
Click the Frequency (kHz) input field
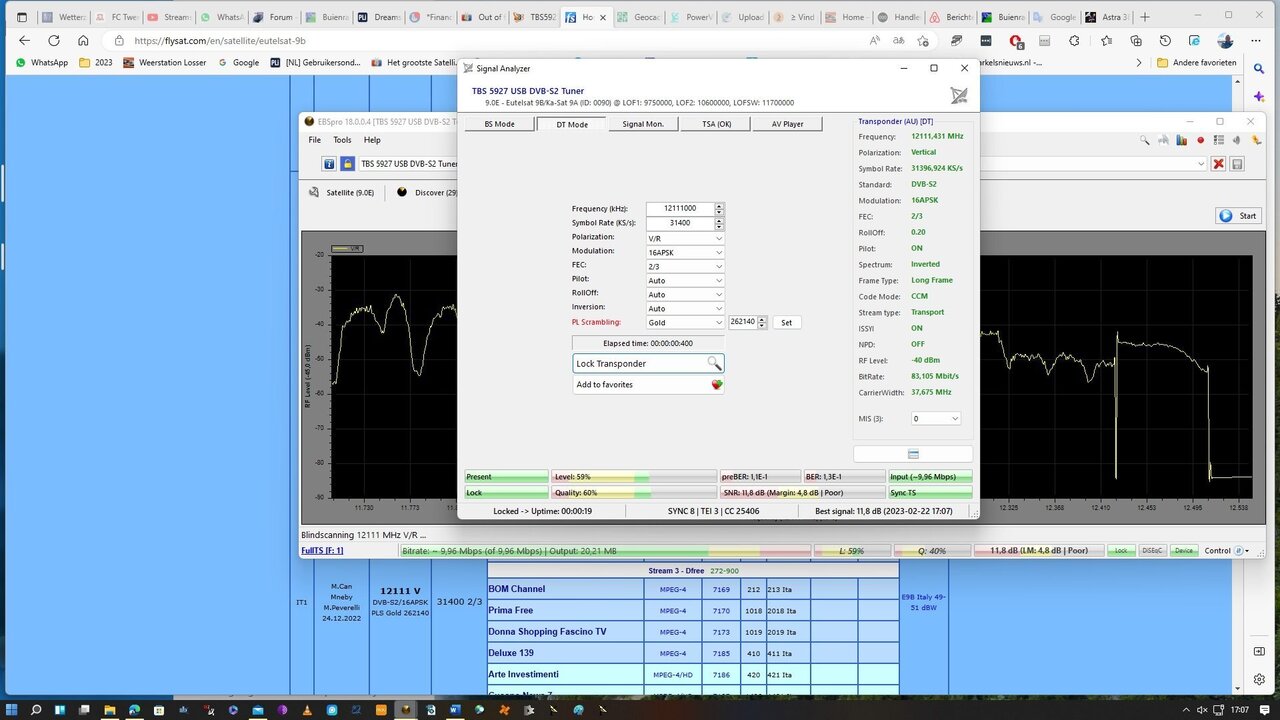coord(680,209)
